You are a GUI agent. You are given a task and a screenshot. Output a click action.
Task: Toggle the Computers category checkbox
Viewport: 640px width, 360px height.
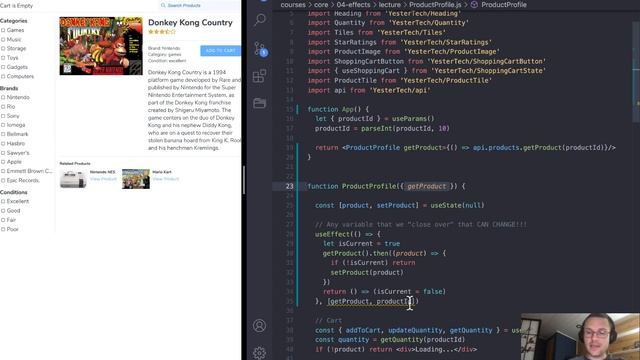point(3,76)
